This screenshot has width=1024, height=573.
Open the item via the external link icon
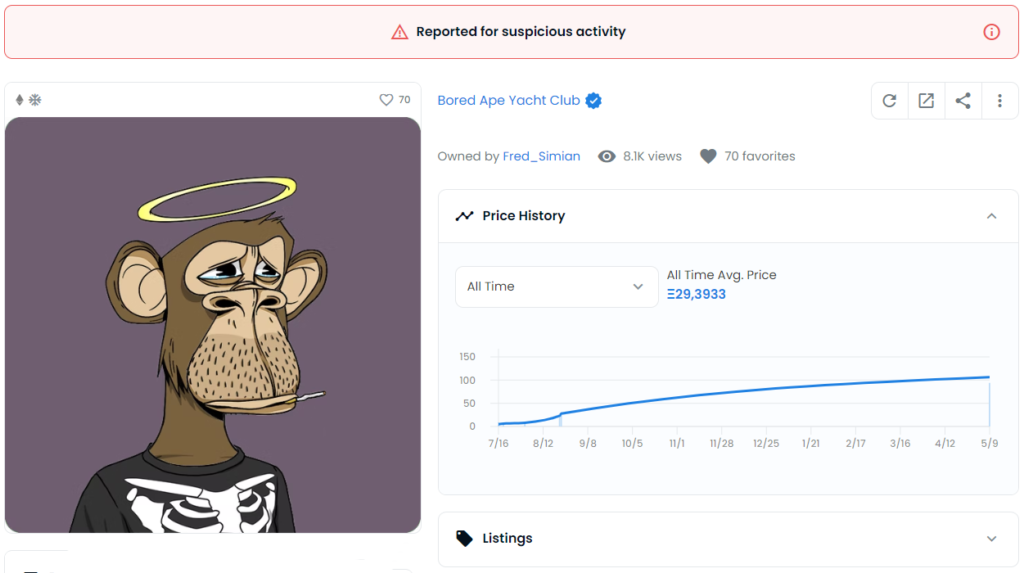tap(926, 101)
